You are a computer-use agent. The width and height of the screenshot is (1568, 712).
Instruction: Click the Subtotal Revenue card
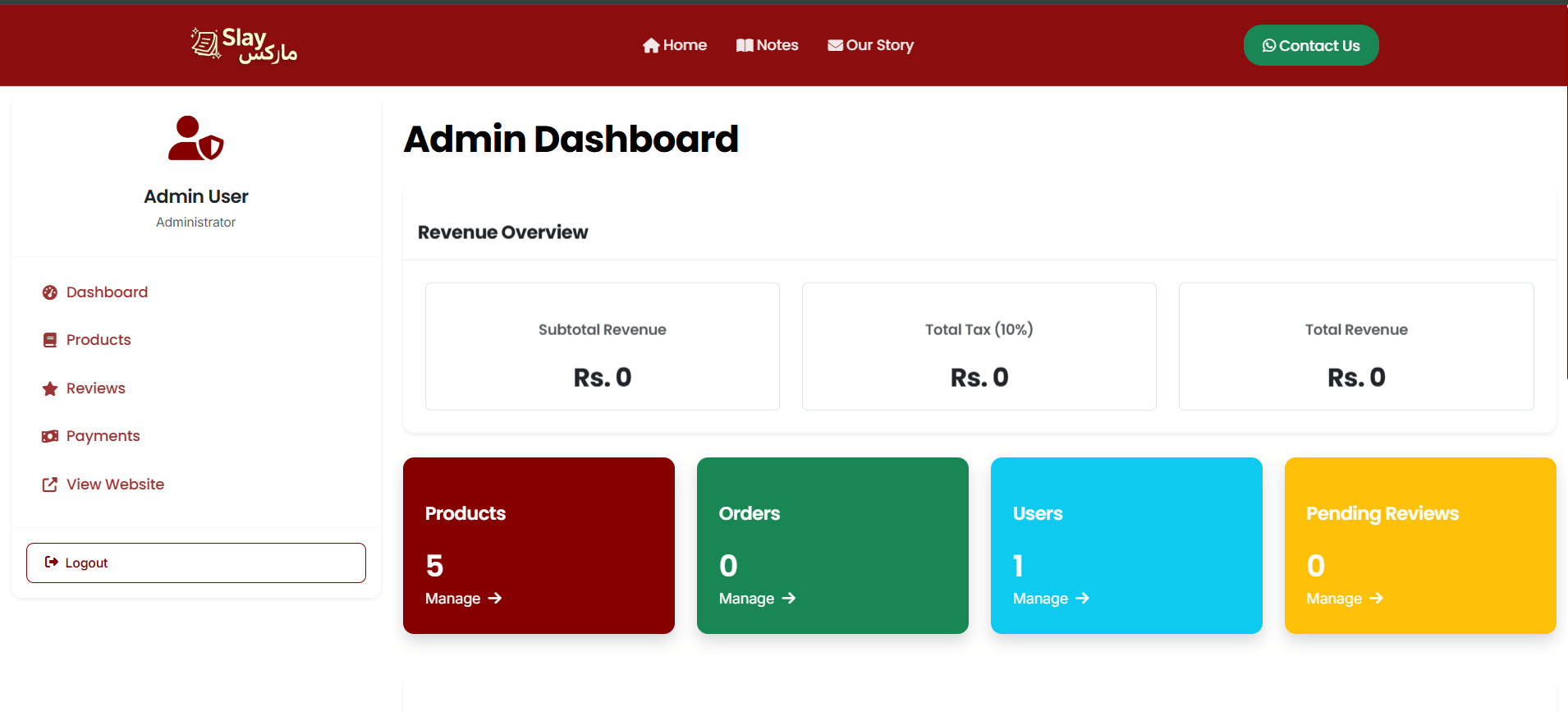click(603, 347)
